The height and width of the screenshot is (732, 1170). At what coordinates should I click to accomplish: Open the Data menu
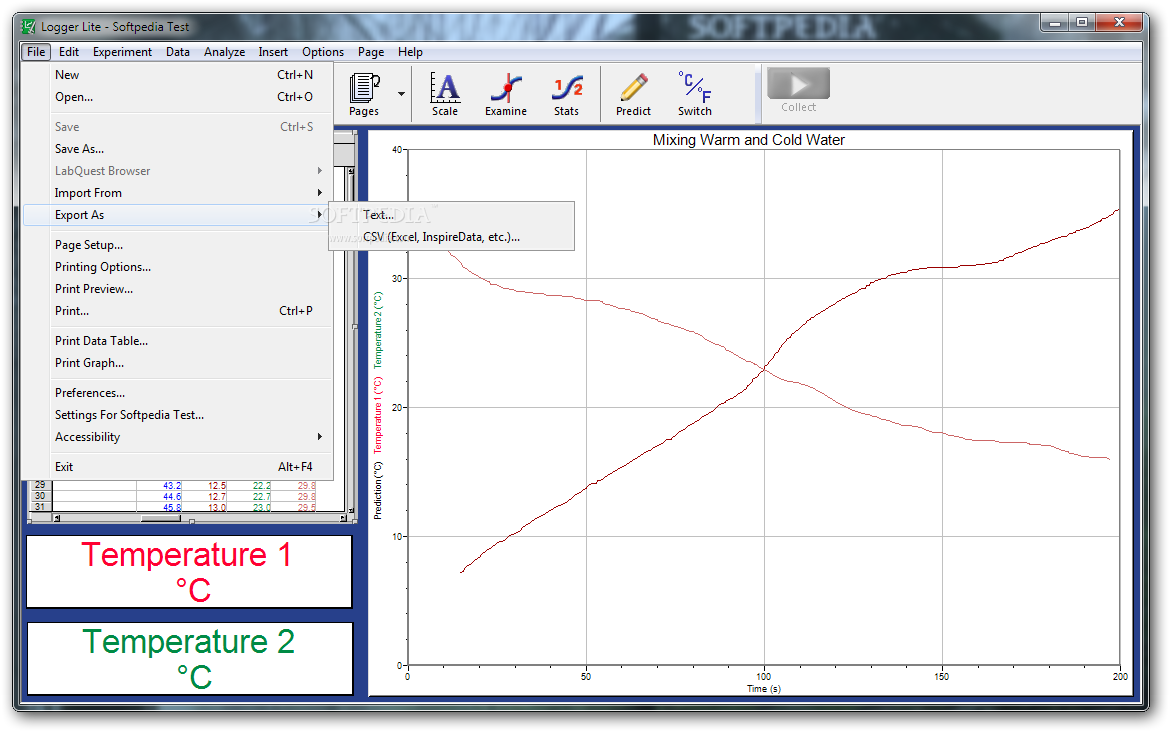(x=178, y=51)
